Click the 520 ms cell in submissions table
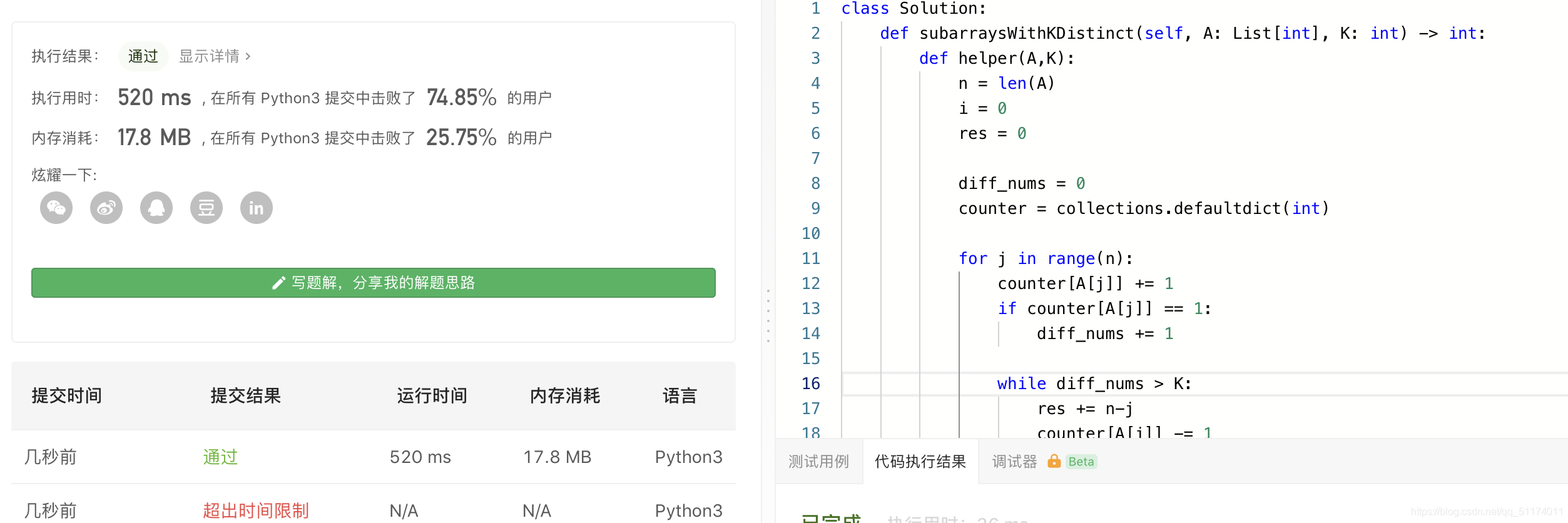This screenshot has height=523, width=1568. coord(420,457)
